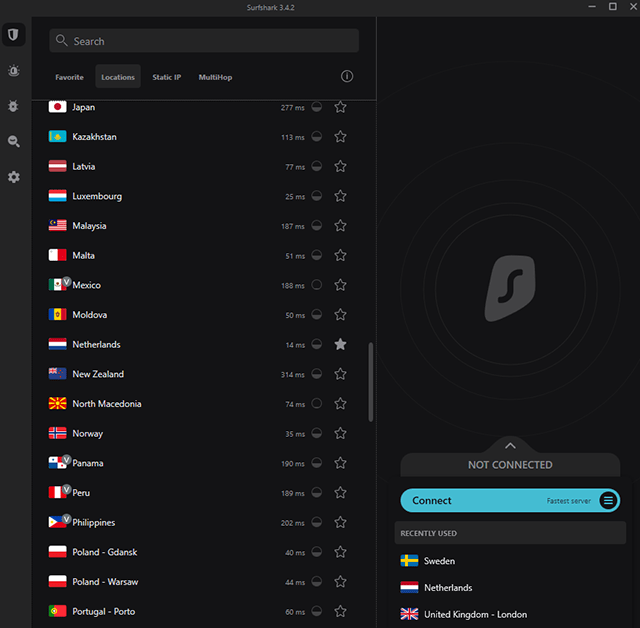Connect to United Kingdom - London
This screenshot has width=640, height=628.
coord(510,614)
